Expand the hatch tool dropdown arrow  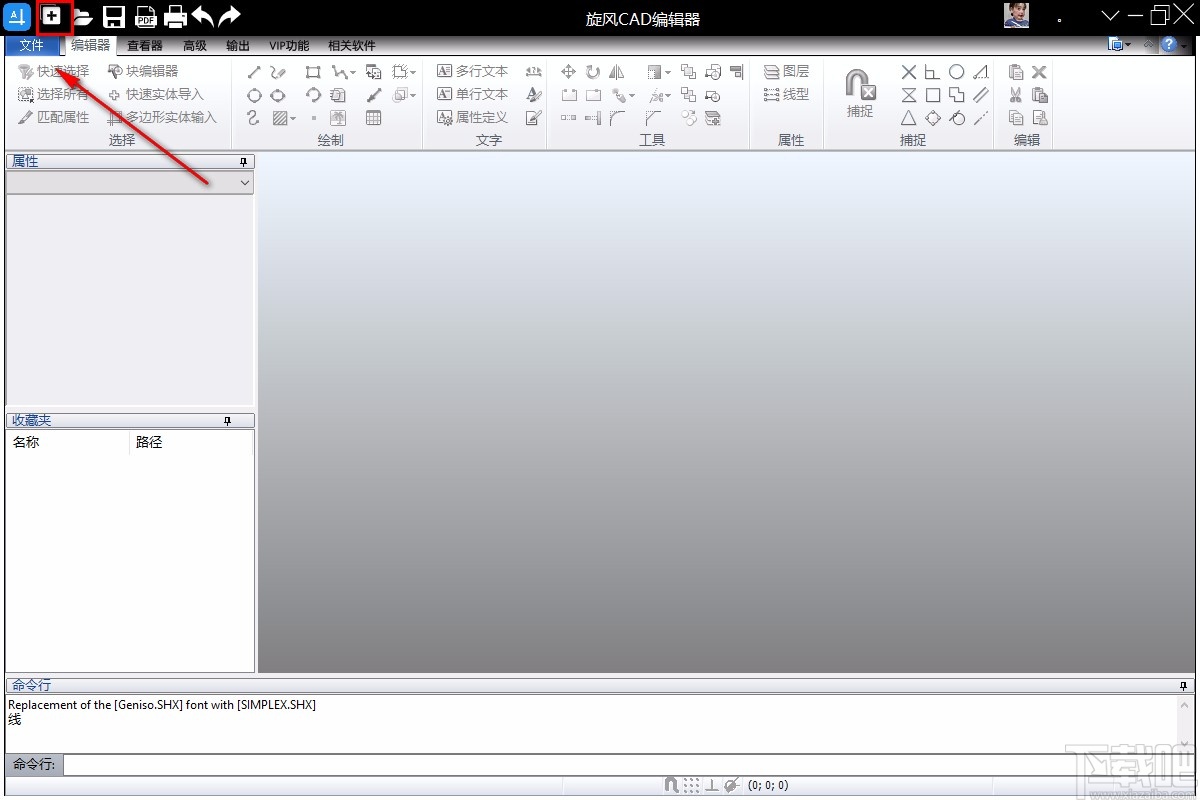293,119
